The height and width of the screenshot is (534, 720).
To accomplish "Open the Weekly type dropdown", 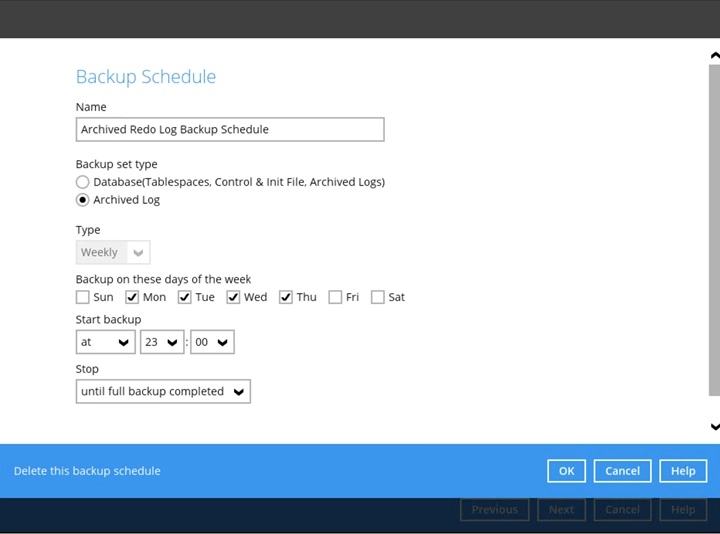I will click(x=112, y=253).
